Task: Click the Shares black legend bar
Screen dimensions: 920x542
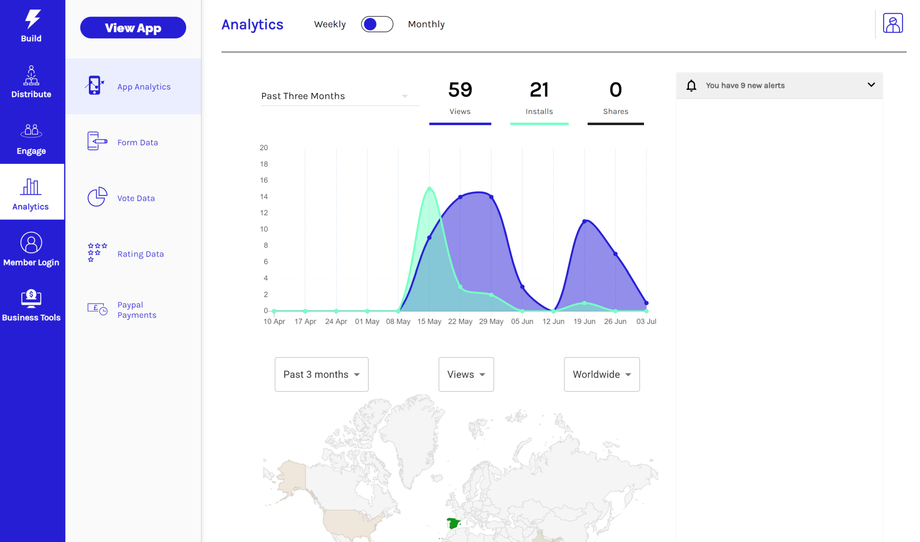Action: pyautogui.click(x=615, y=124)
